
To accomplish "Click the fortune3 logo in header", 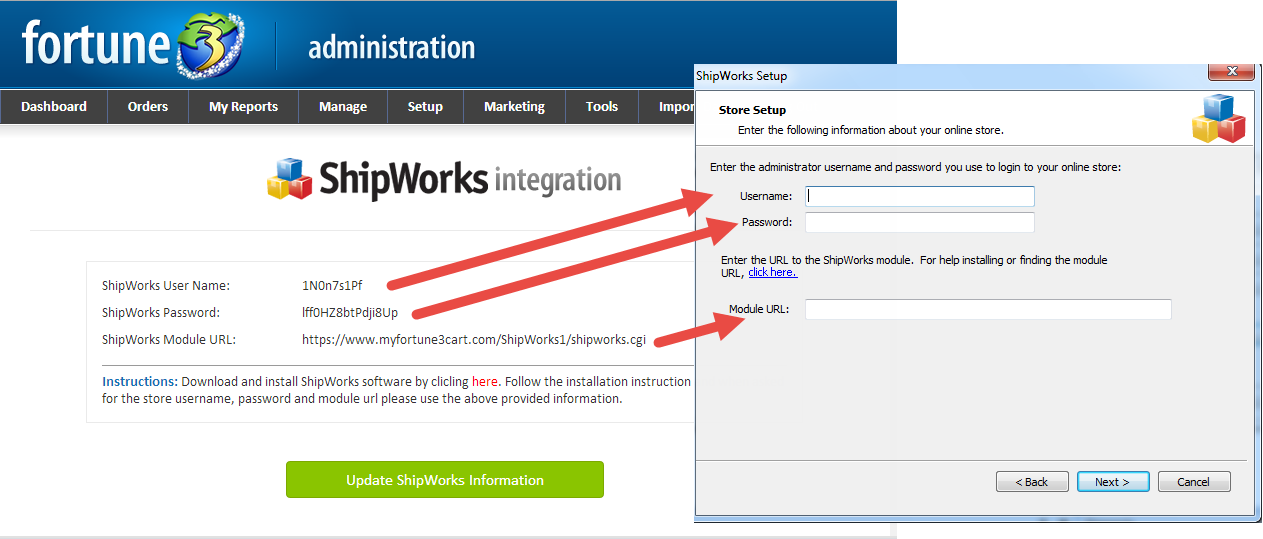I will click(133, 44).
